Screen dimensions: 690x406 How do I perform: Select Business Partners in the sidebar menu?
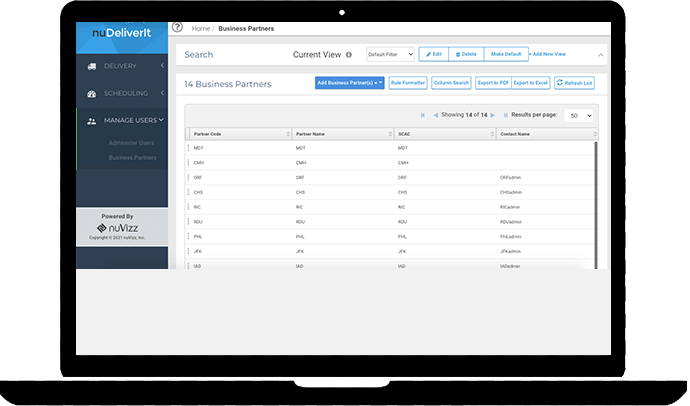click(132, 157)
